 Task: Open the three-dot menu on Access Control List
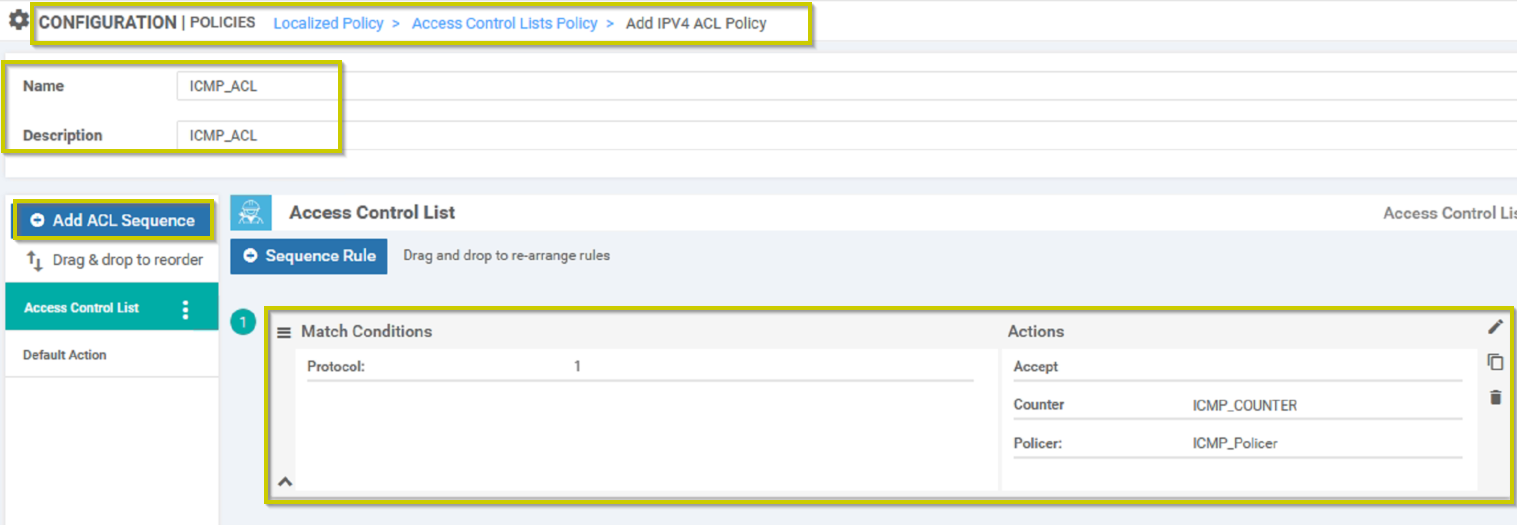point(185,309)
